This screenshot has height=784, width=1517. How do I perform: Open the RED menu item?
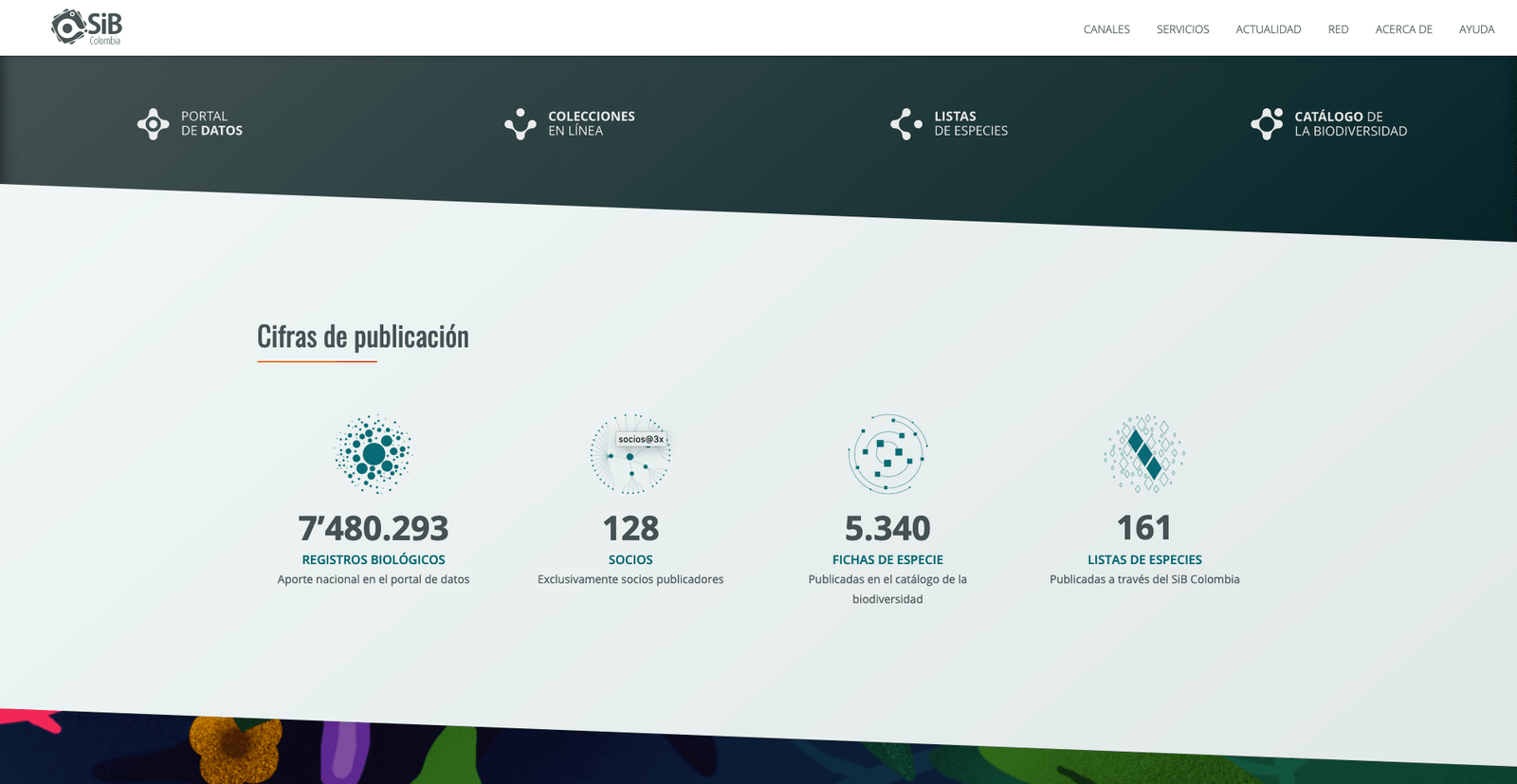(x=1338, y=29)
